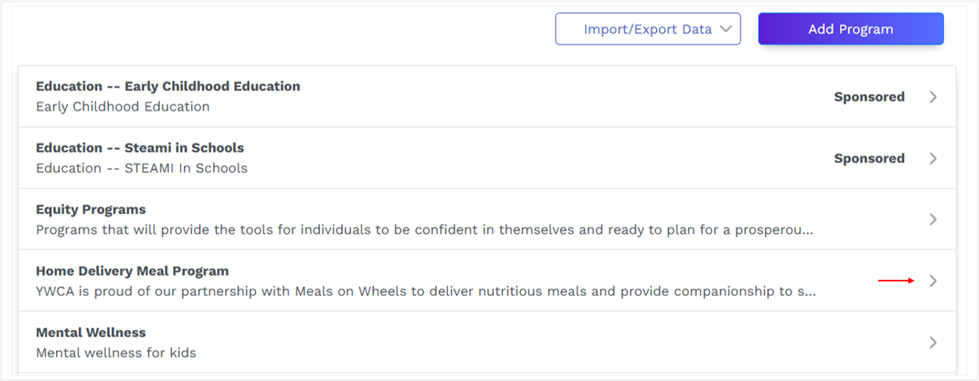Click the Sponsored label on Early Childhood Education

869,97
